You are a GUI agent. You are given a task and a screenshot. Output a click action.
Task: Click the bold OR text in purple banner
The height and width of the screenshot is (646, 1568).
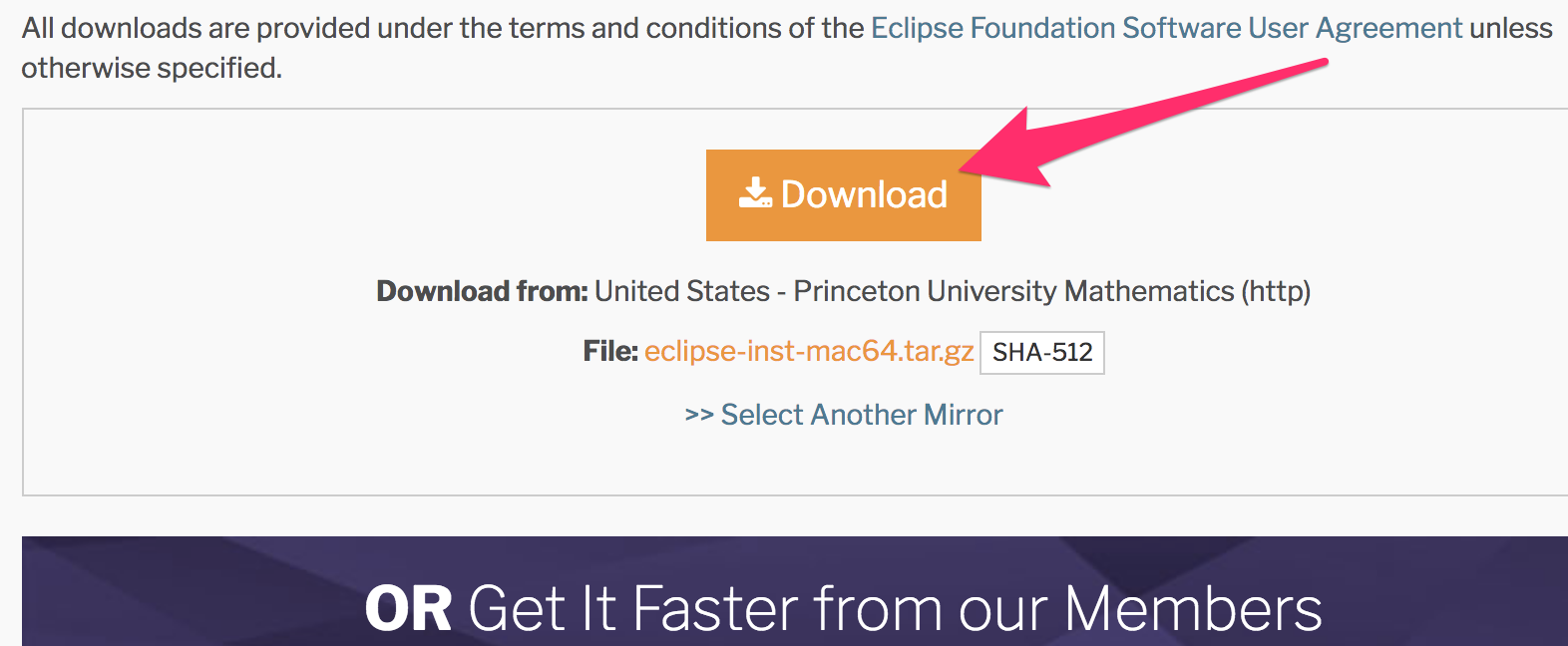coord(408,608)
